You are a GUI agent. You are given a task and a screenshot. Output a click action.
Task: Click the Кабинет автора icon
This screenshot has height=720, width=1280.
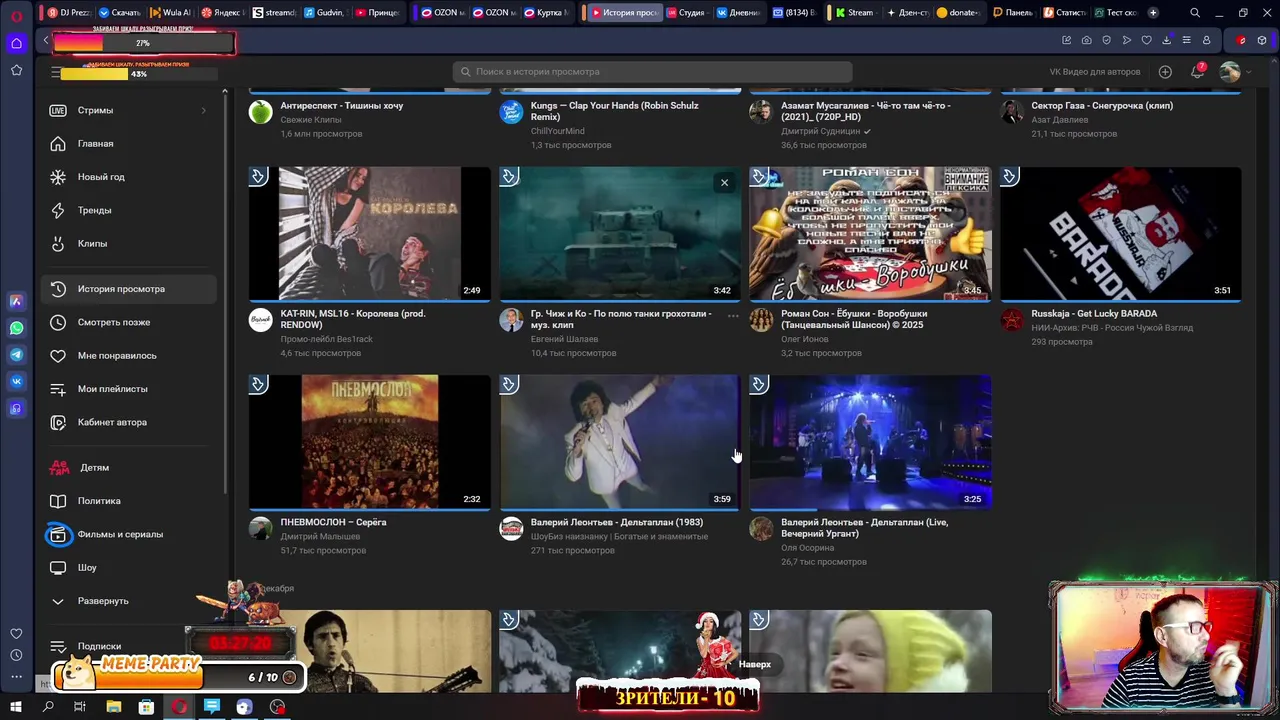pos(58,422)
